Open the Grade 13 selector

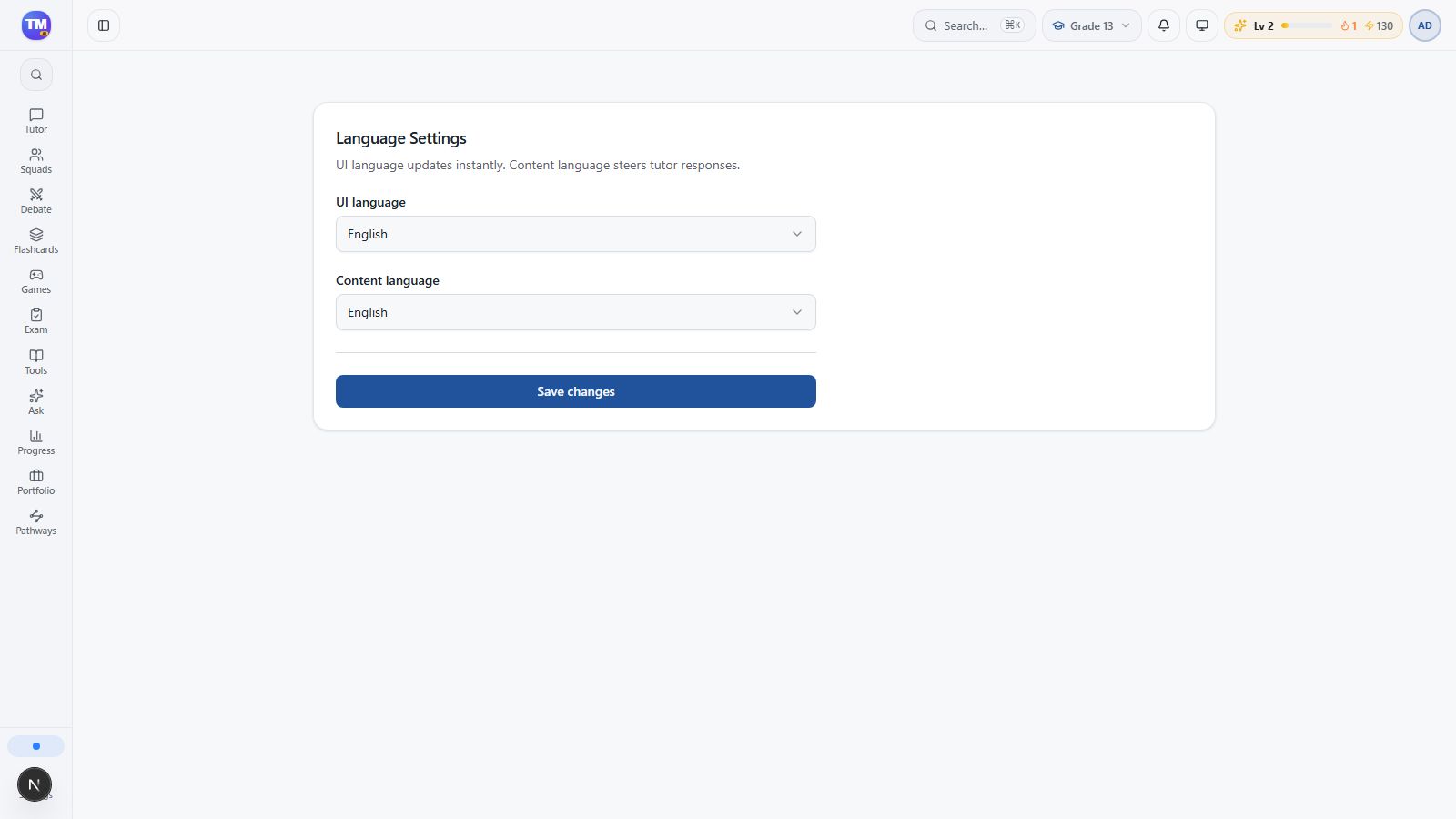(1092, 25)
